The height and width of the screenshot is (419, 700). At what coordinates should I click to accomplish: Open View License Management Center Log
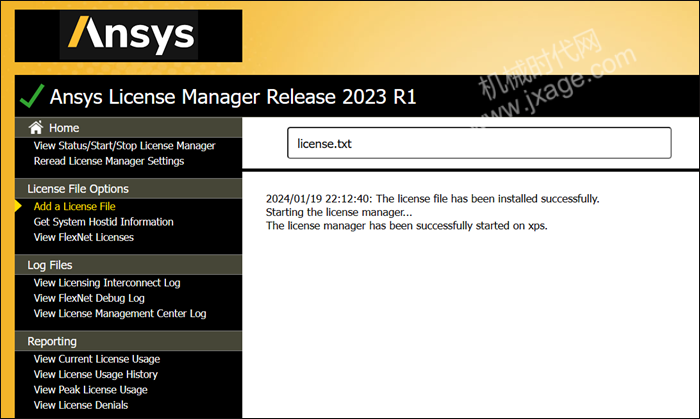click(x=120, y=314)
